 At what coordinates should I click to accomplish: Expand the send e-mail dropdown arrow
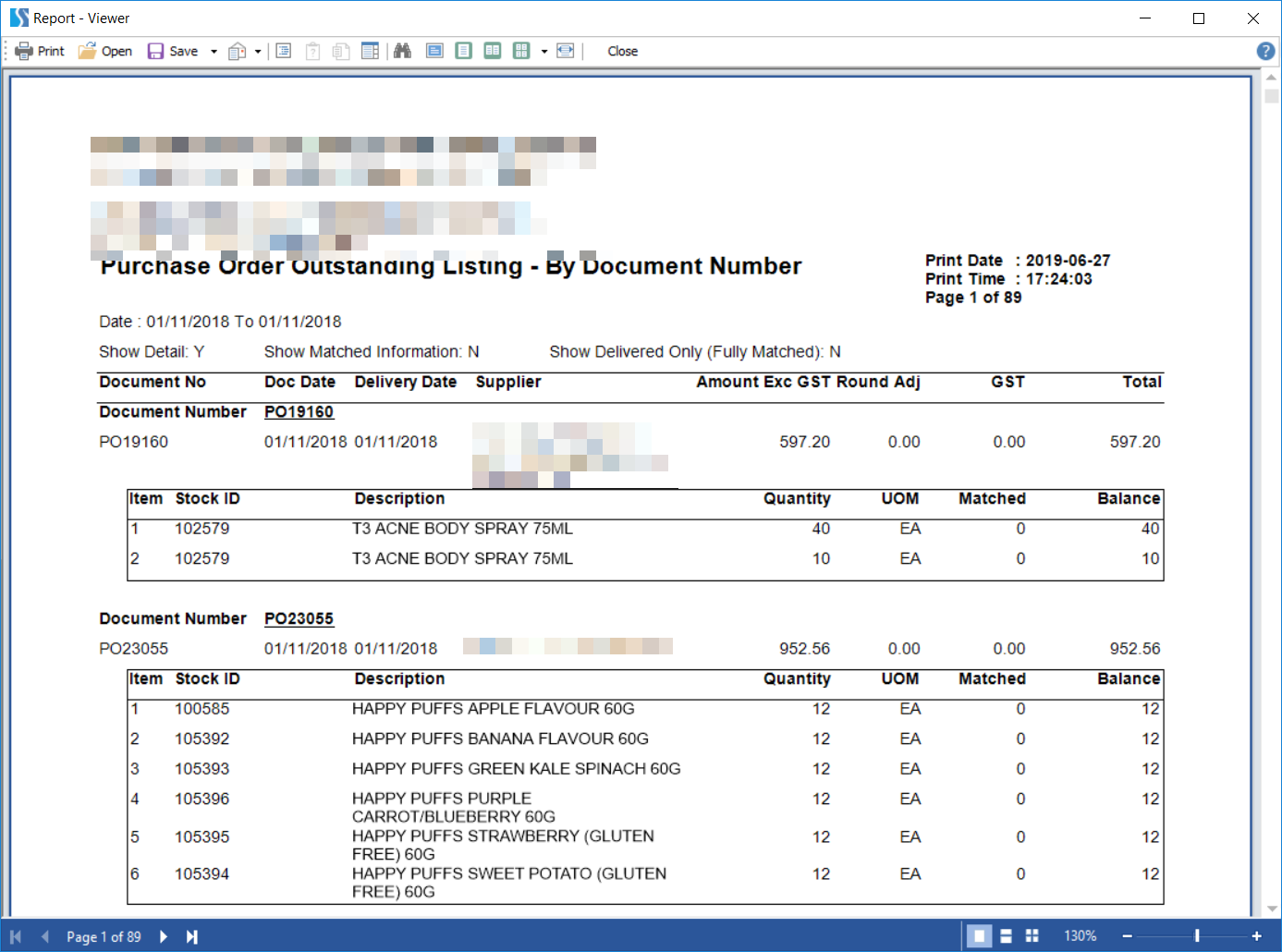(258, 52)
